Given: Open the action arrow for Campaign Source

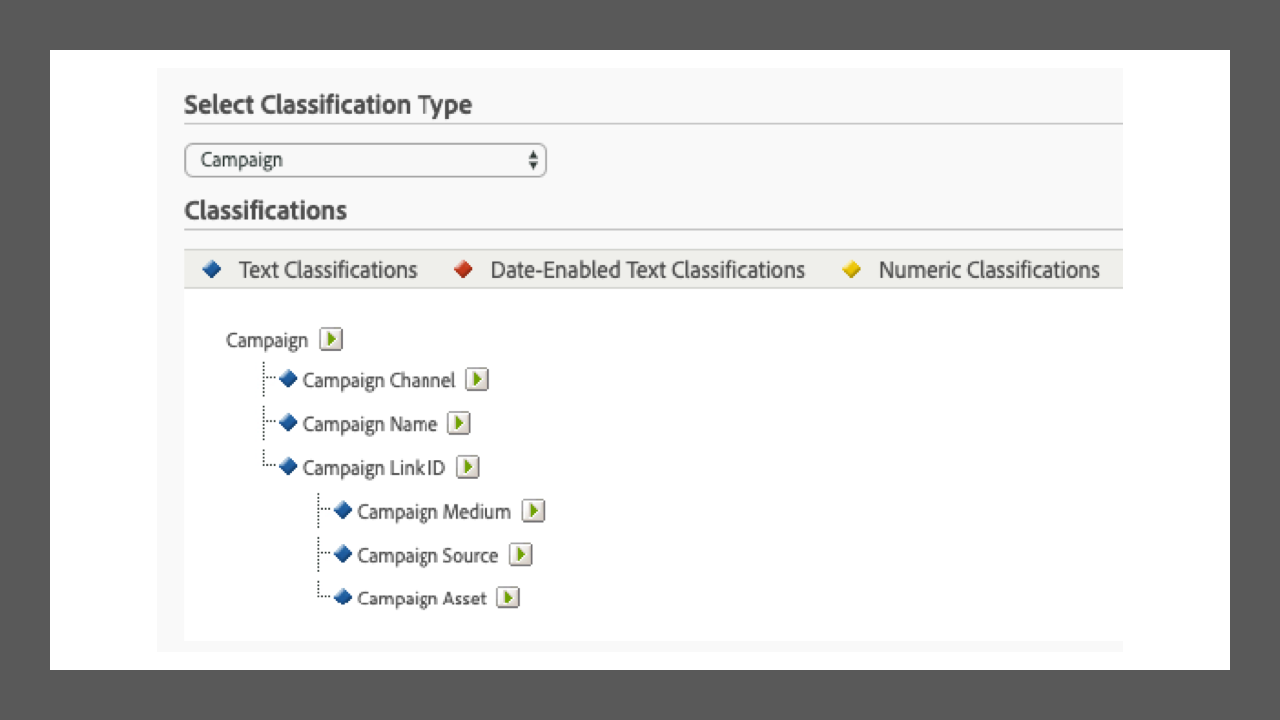Looking at the screenshot, I should [520, 554].
